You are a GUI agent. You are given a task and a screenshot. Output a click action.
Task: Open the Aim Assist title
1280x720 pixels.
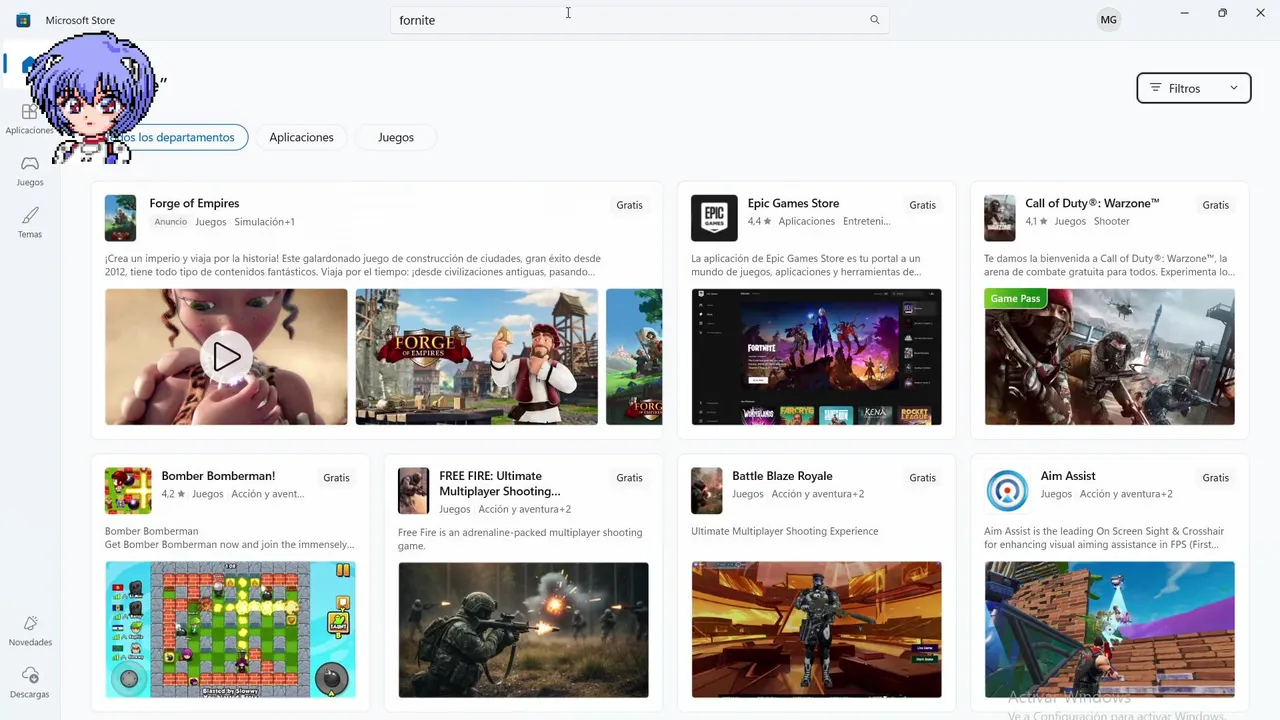(x=1068, y=476)
